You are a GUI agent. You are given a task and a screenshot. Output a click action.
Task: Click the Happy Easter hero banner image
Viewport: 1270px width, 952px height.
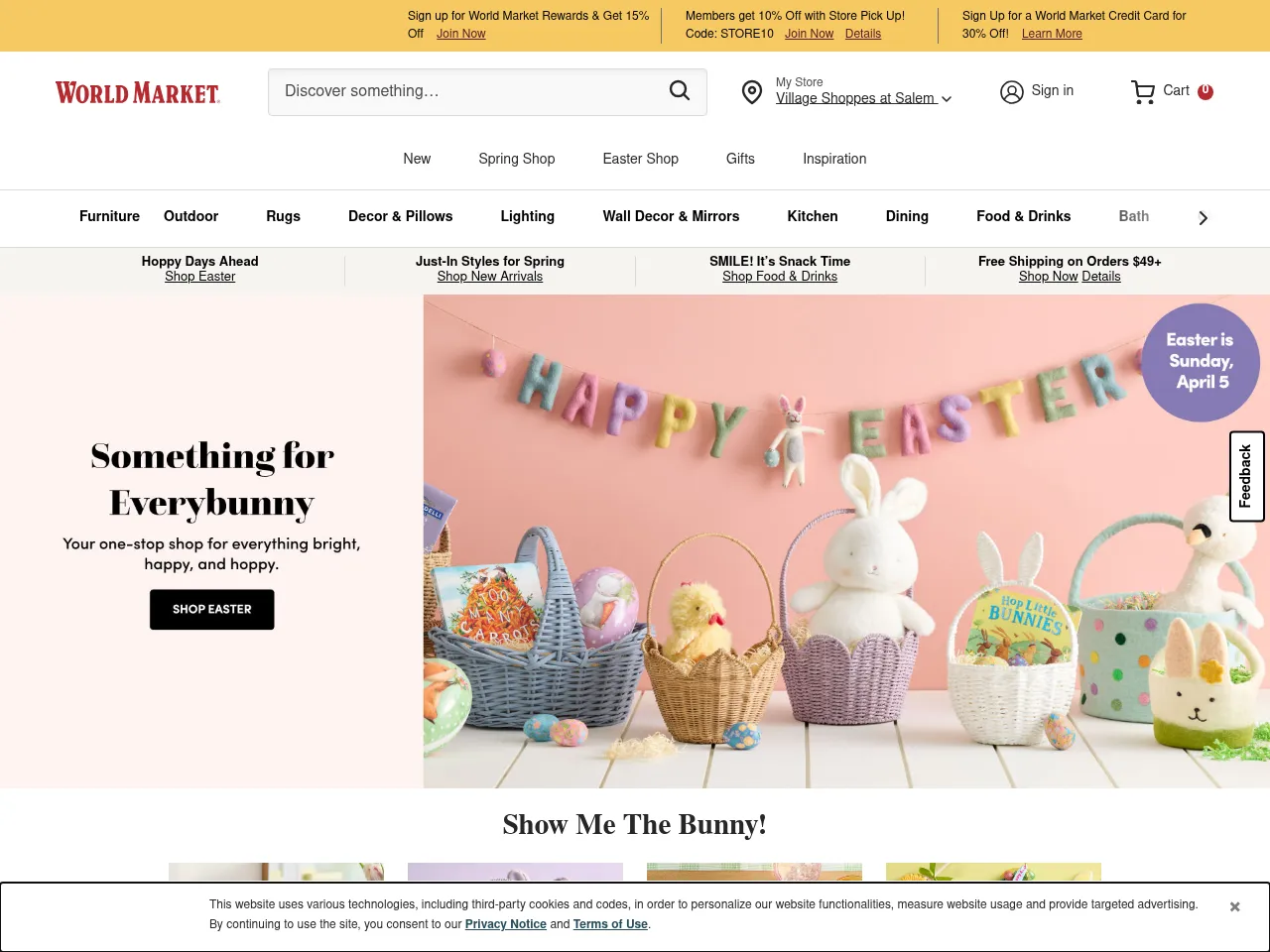[846, 541]
